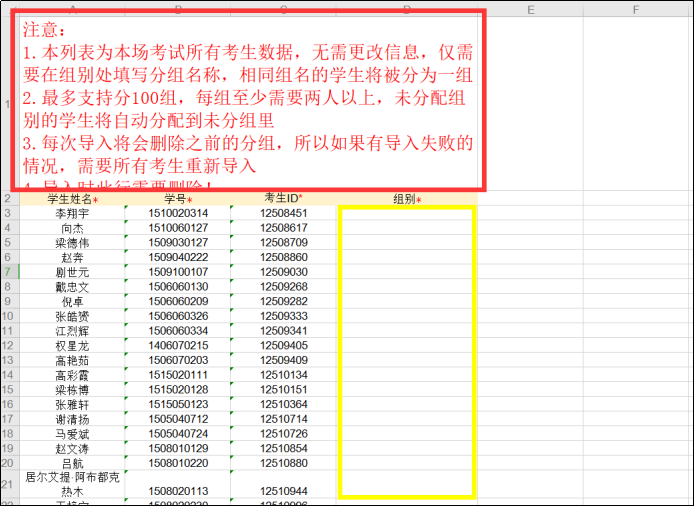
Task: Select row 7 header
Action: [8, 272]
